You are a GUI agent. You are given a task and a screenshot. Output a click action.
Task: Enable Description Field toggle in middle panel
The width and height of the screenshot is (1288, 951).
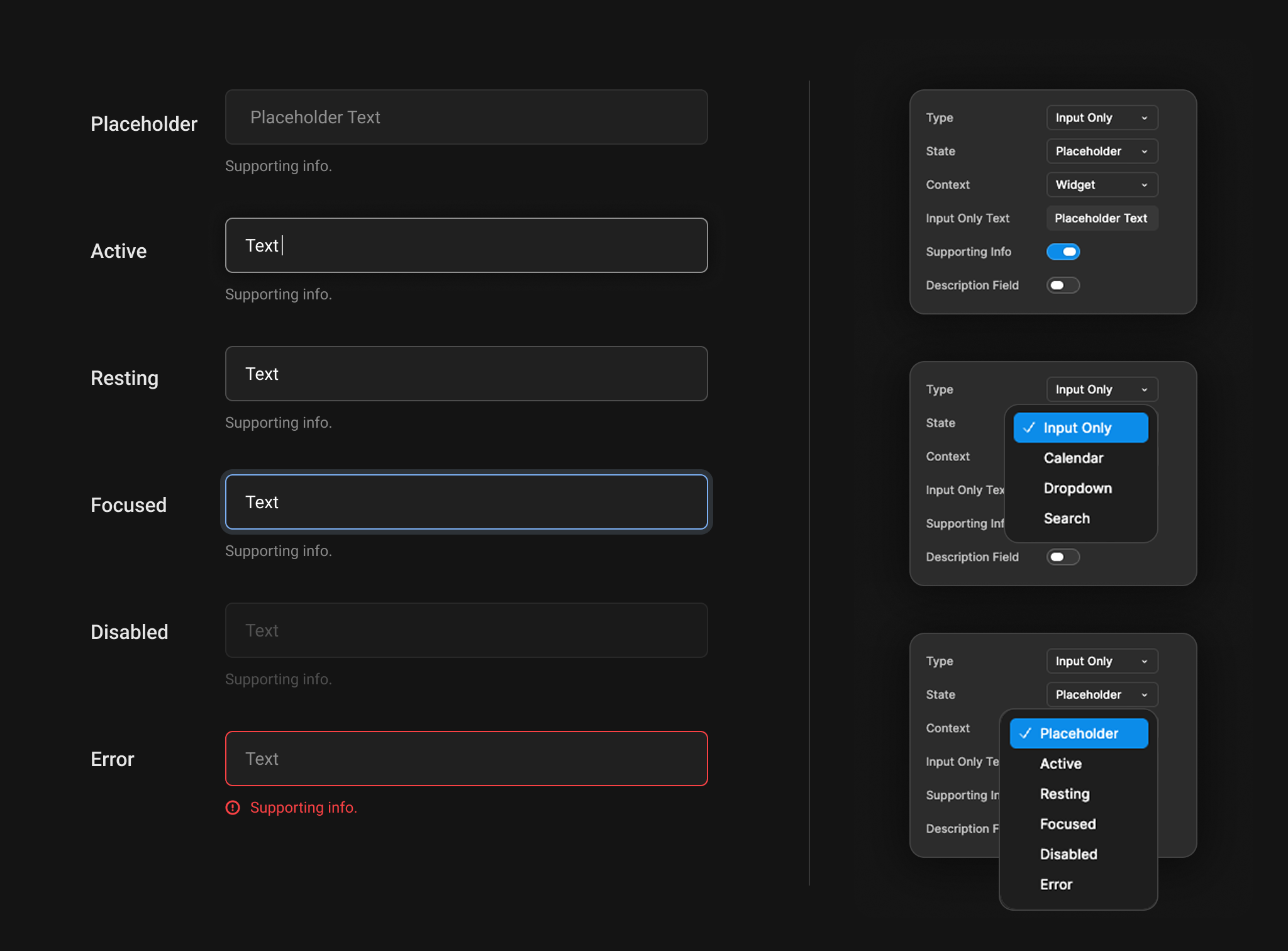pyautogui.click(x=1063, y=557)
